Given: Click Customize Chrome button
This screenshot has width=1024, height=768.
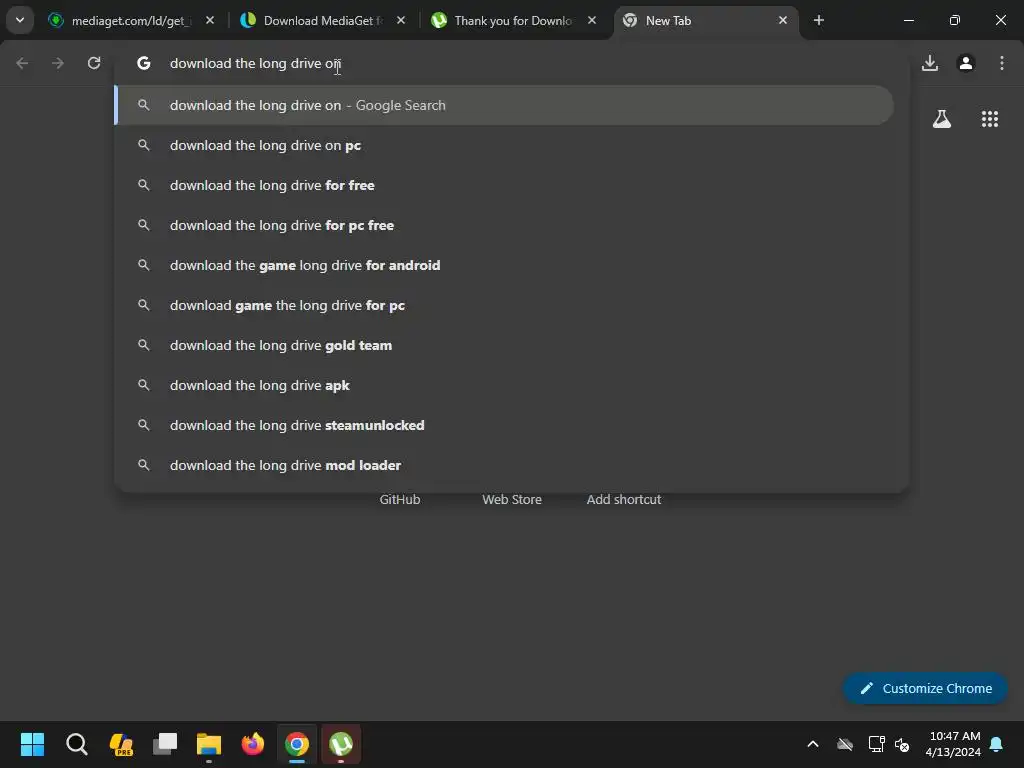Looking at the screenshot, I should pyautogui.click(x=925, y=688).
